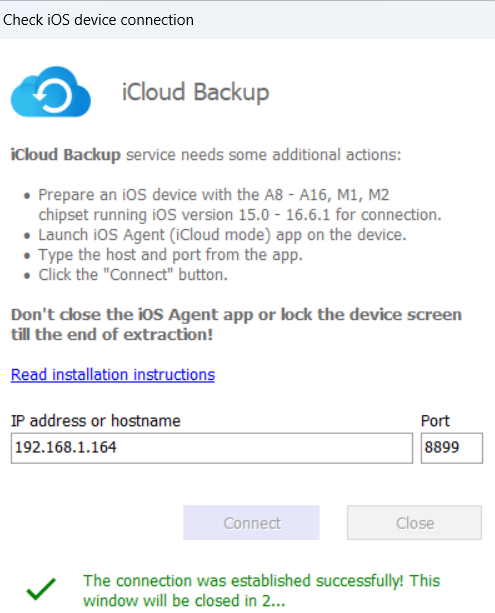The width and height of the screenshot is (495, 613).
Task: Click the bold iCloud Backup text in description
Action: pyautogui.click(x=66, y=155)
